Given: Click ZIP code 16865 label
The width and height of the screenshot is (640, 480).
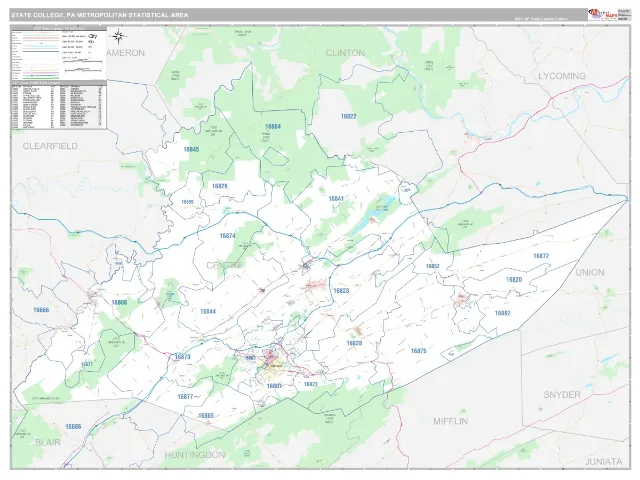Looking at the screenshot, I should click(x=206, y=416).
